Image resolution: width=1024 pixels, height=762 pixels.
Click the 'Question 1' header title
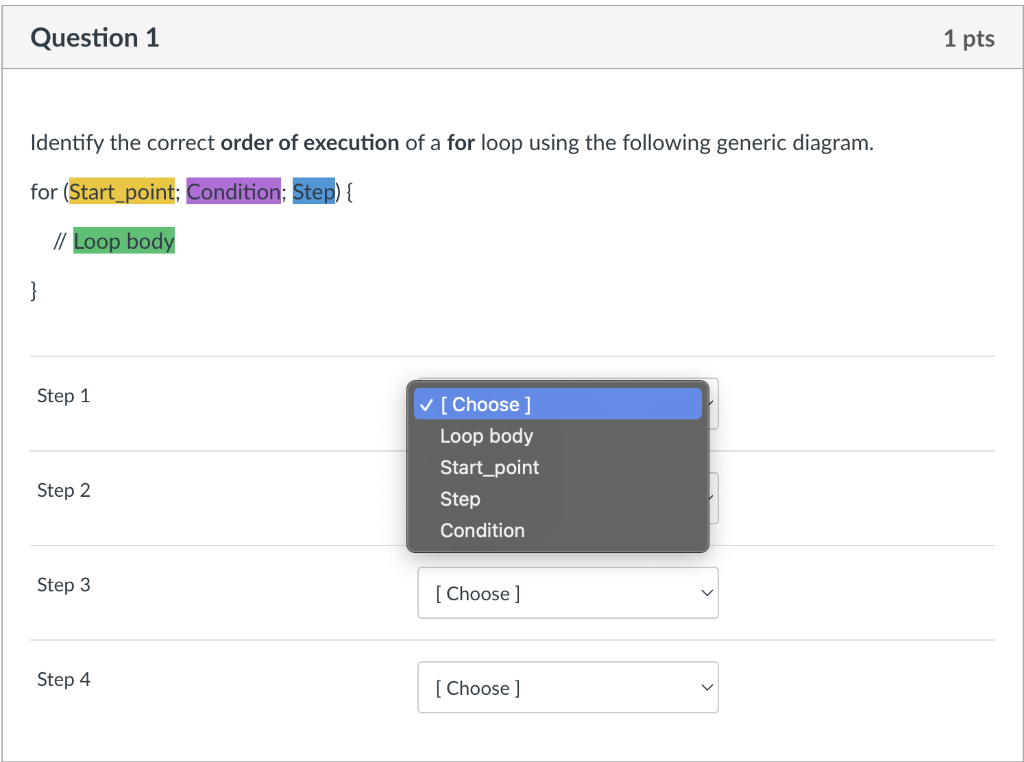tap(95, 38)
